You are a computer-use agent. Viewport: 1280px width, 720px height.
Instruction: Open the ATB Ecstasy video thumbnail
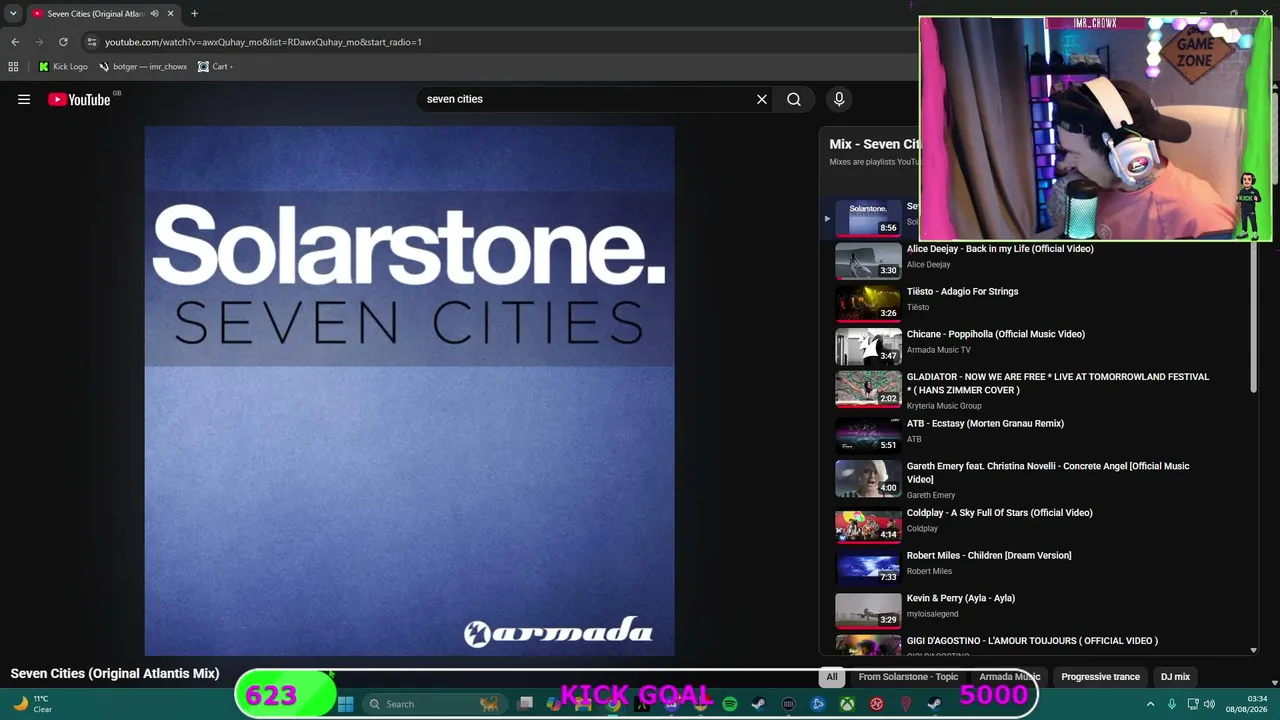click(868, 436)
